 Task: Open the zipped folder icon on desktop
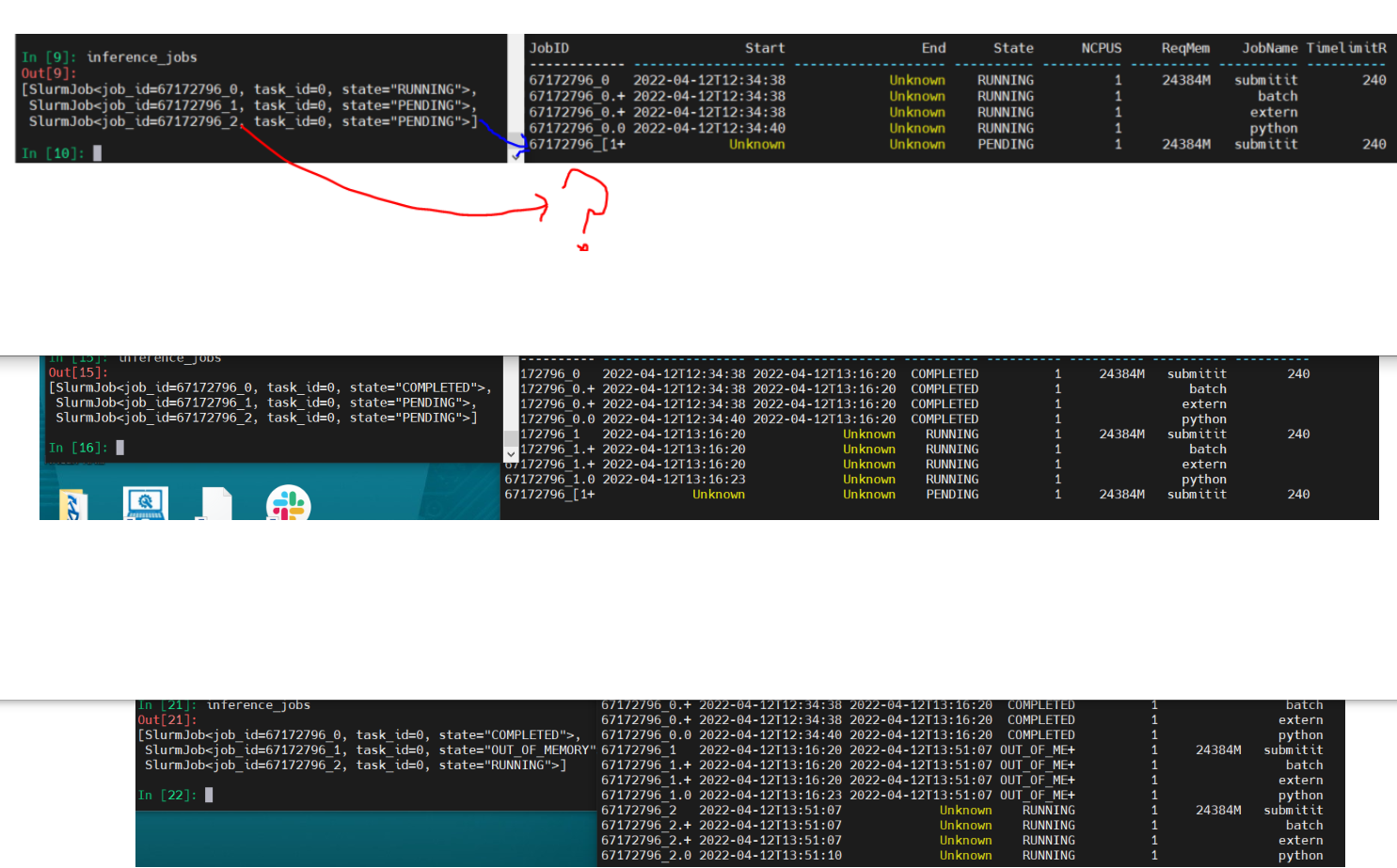click(73, 505)
